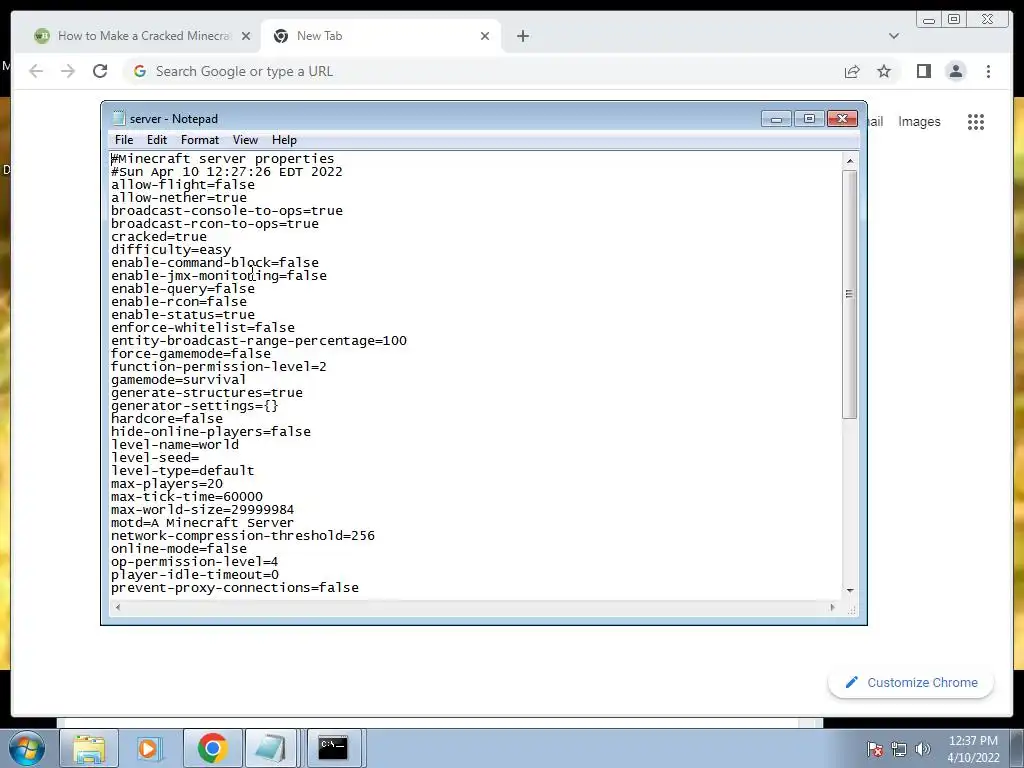
Task: Open the Notepad View menu
Action: coord(245,140)
